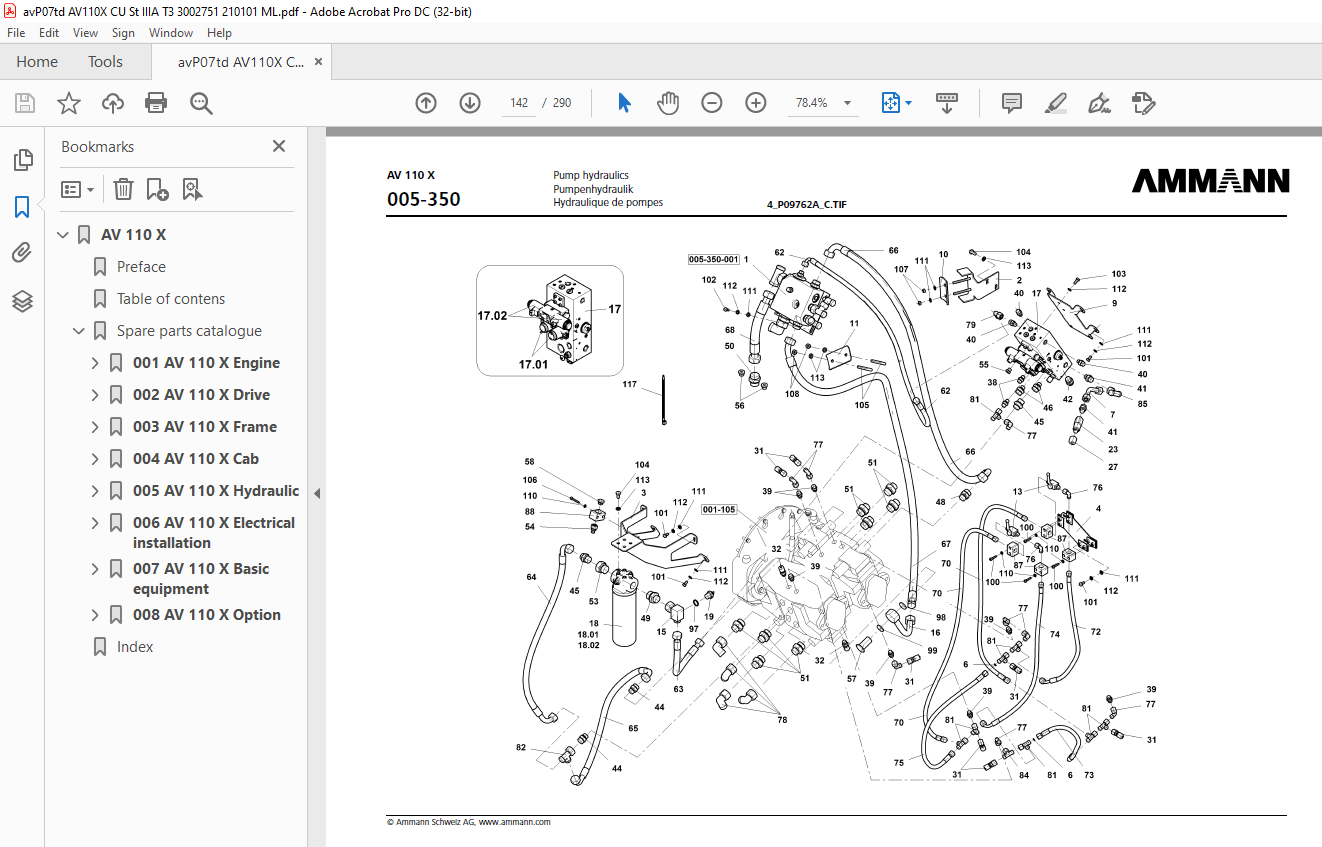Select the 001 AV 110 X Engine bookmark

[206, 363]
